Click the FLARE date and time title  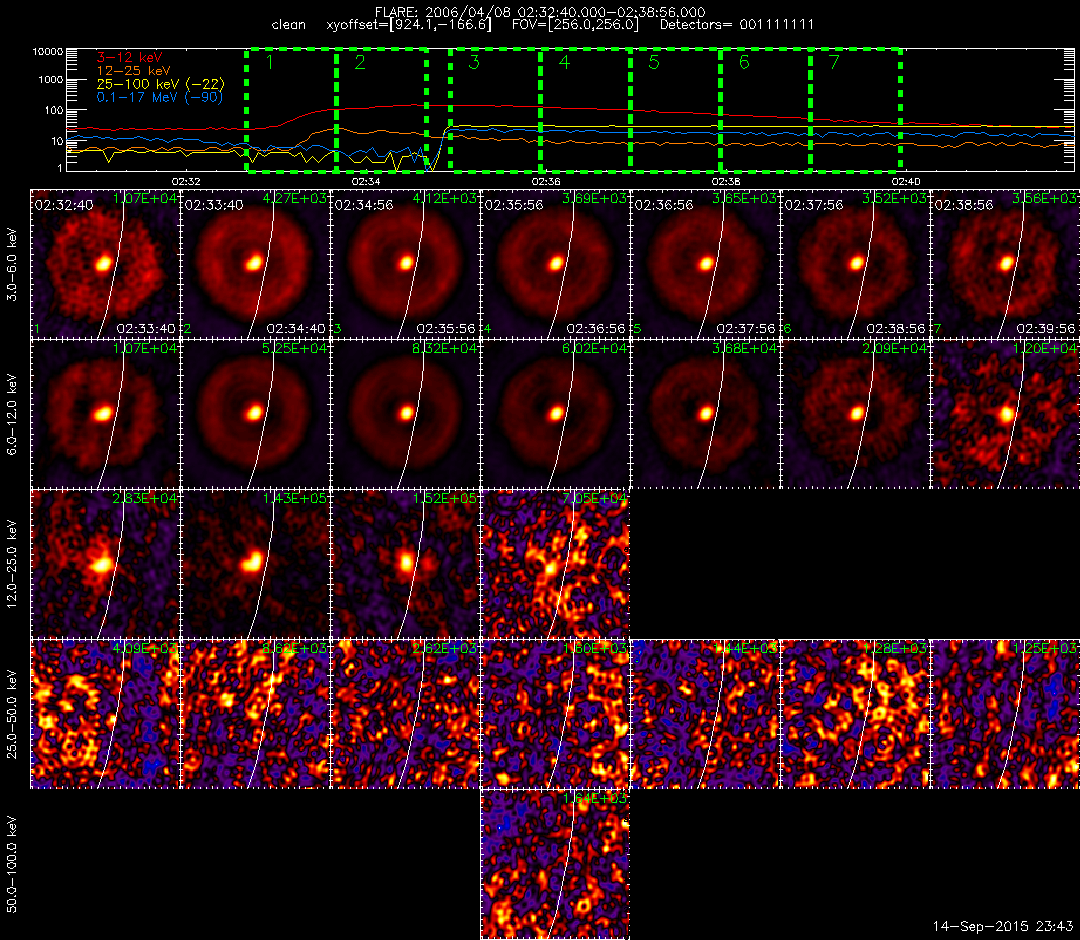[x=540, y=12]
